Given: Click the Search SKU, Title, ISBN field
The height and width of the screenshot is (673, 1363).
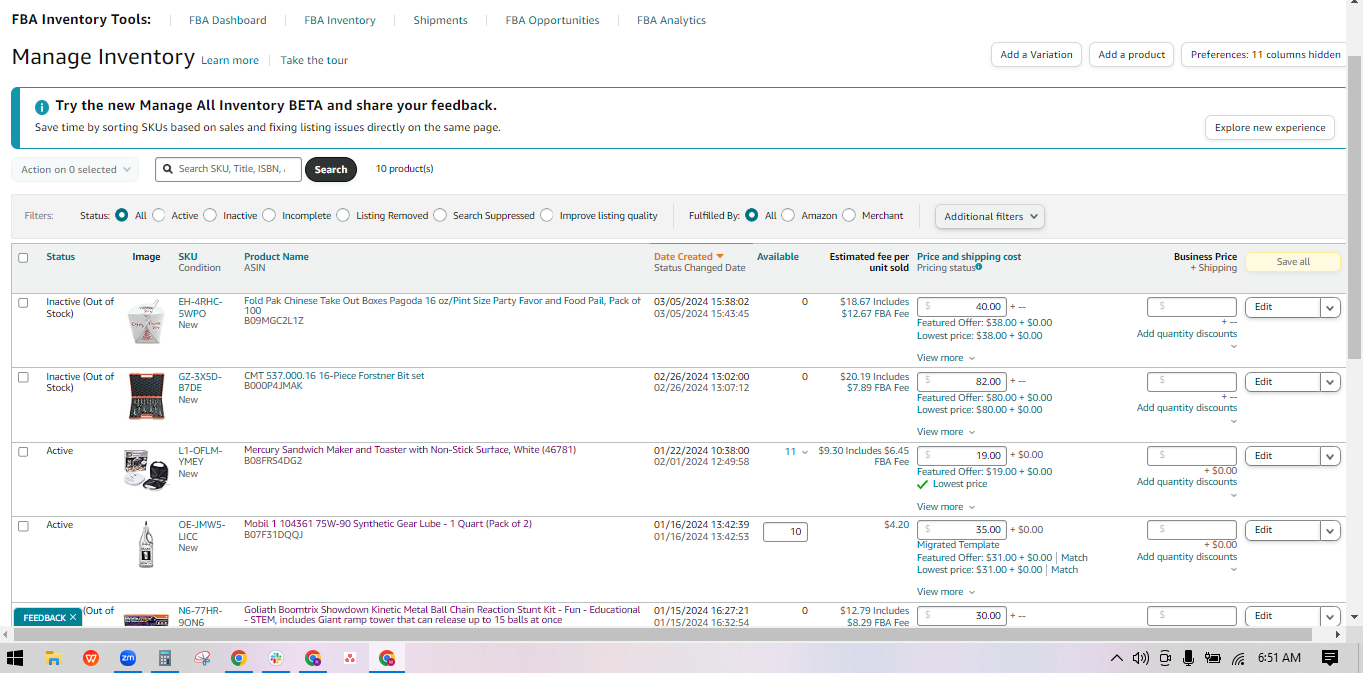Looking at the screenshot, I should pyautogui.click(x=228, y=170).
